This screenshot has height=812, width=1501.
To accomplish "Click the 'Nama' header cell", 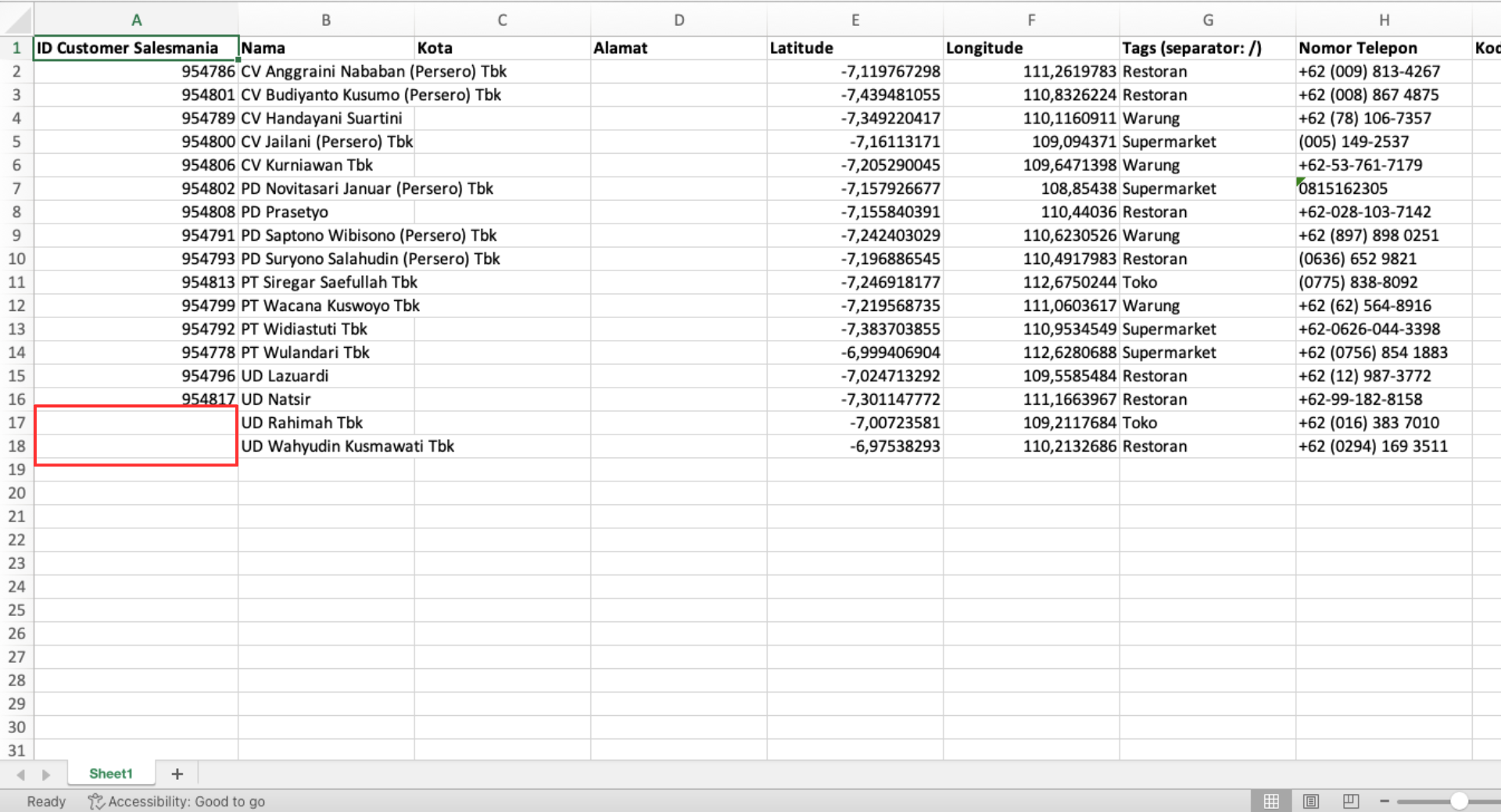I will [326, 48].
